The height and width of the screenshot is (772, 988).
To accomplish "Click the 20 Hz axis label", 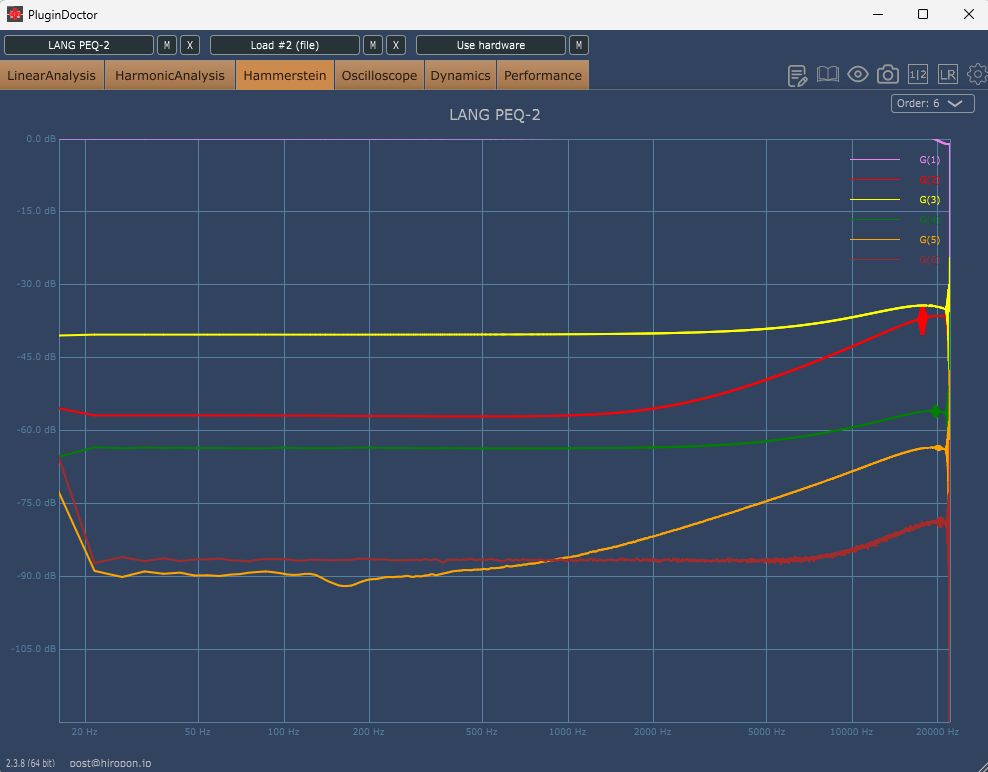I will [84, 732].
